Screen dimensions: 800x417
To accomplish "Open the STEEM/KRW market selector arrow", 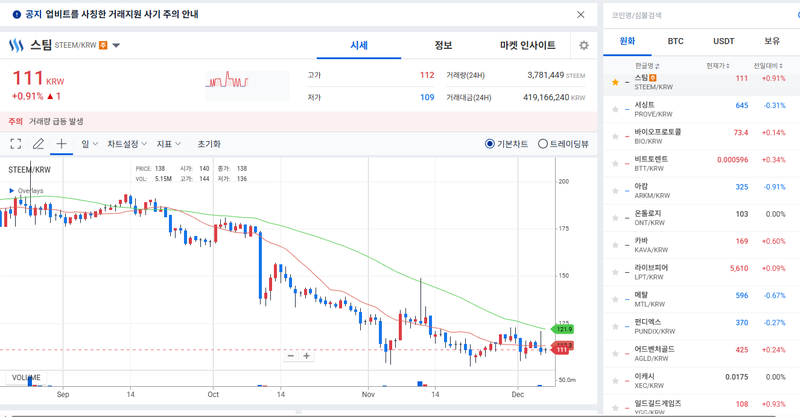I will [x=116, y=46].
